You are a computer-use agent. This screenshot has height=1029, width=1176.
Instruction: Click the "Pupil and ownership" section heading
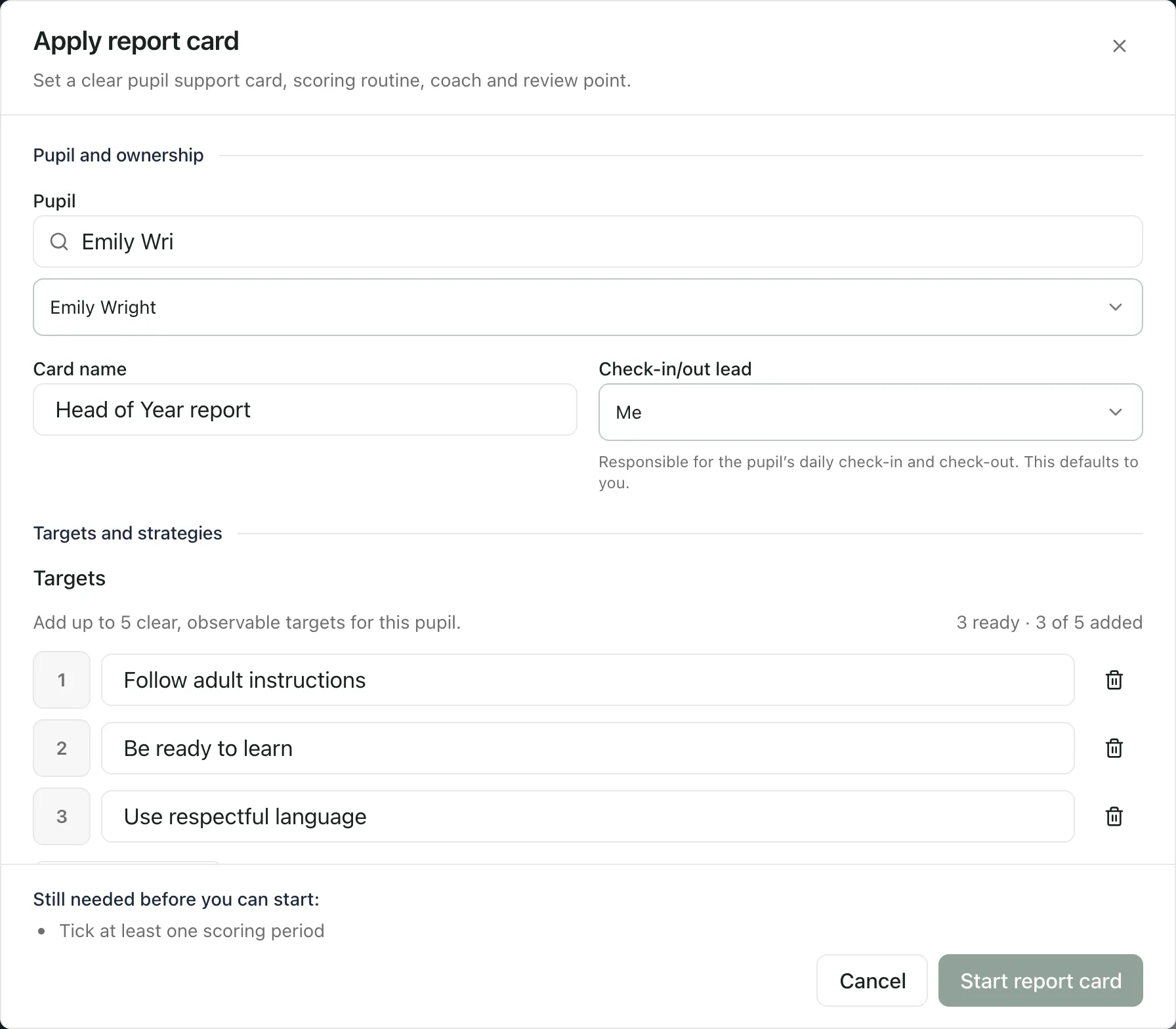(119, 155)
